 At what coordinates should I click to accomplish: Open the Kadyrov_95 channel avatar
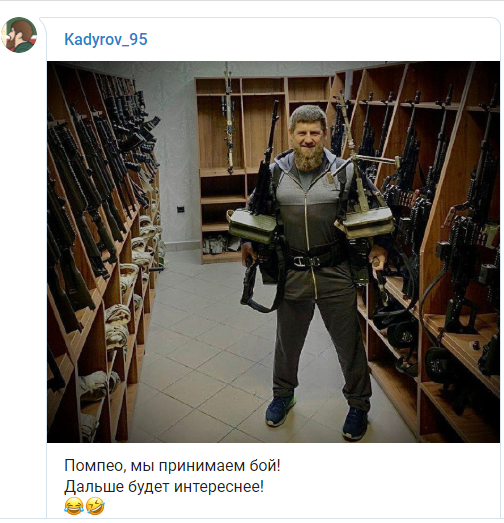19,35
